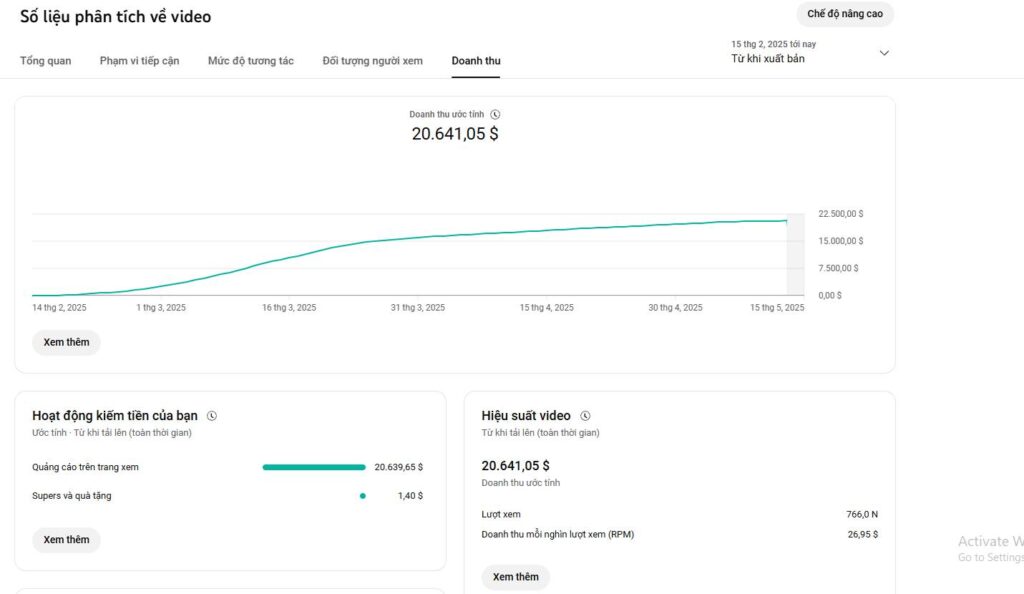This screenshot has width=1024, height=594.
Task: Click the Quảng cáo trên trang xem revenue bar
Action: tap(314, 467)
